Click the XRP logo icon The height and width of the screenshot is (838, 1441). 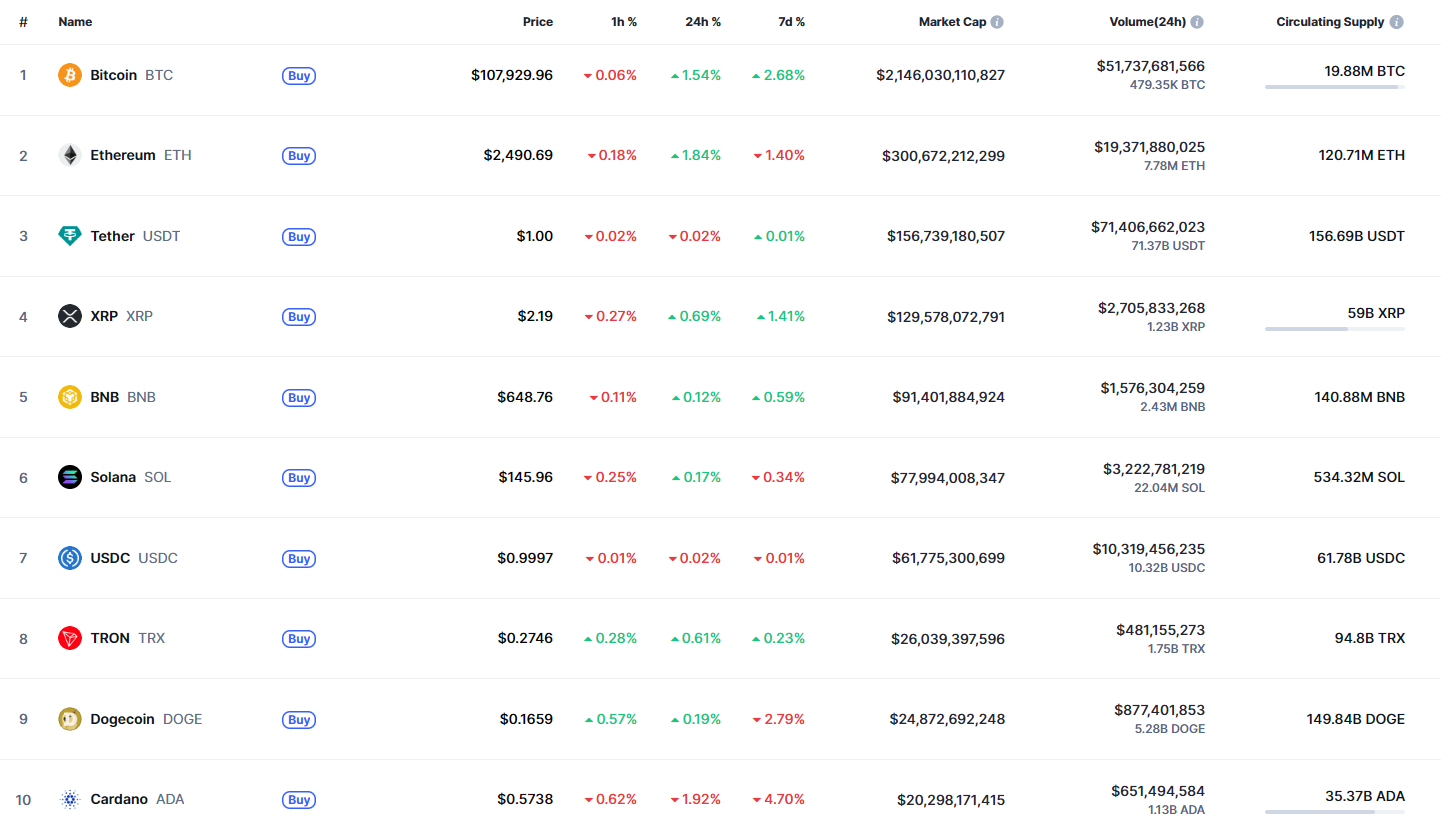70,316
